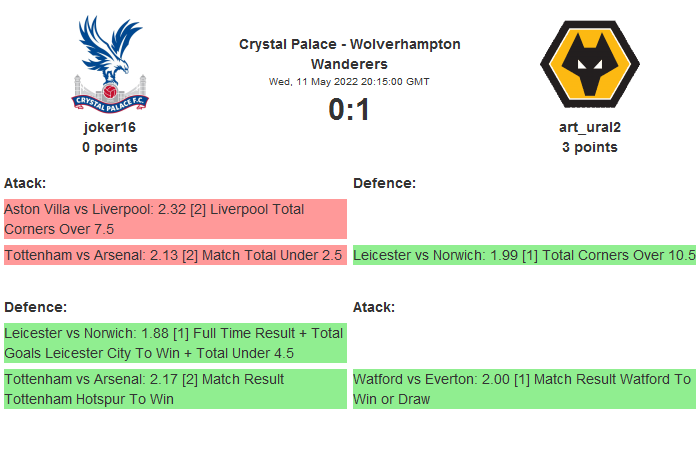
Task: Select the Aston Villa vs Liverpool corners bet
Action: (x=175, y=219)
